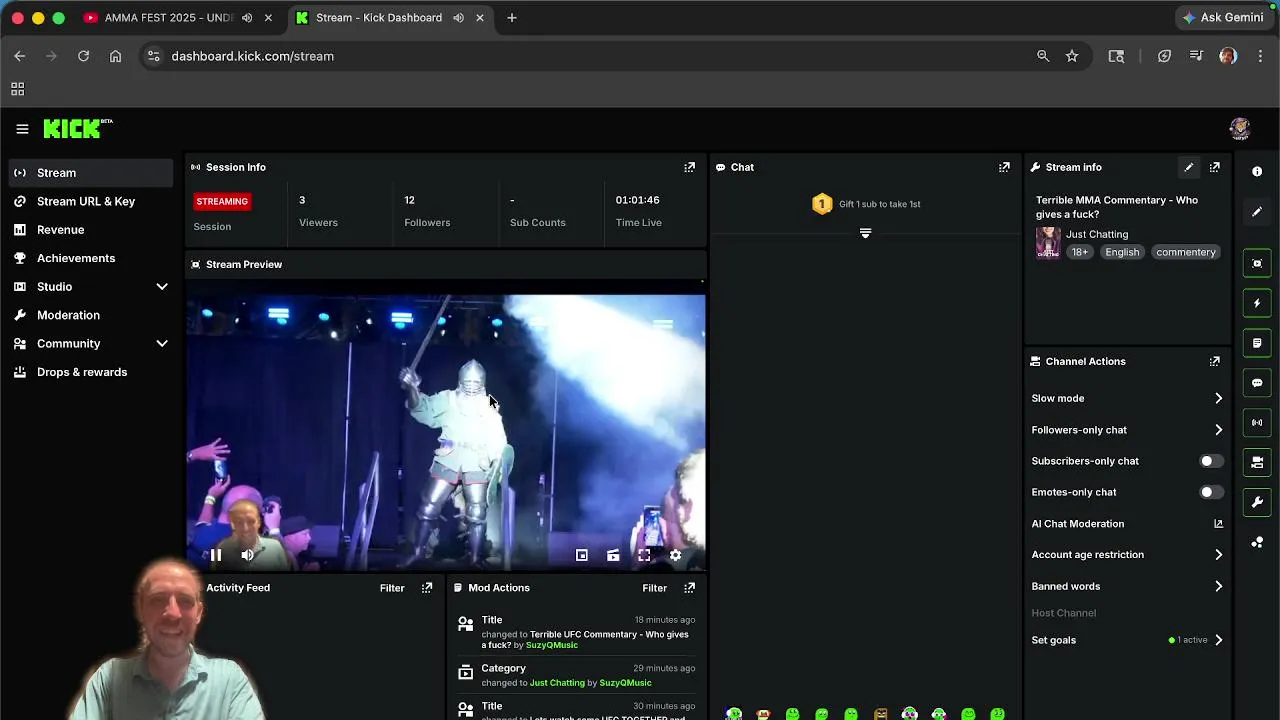
Task: Toggle the channel actions widget icon
Action: coord(1257,462)
